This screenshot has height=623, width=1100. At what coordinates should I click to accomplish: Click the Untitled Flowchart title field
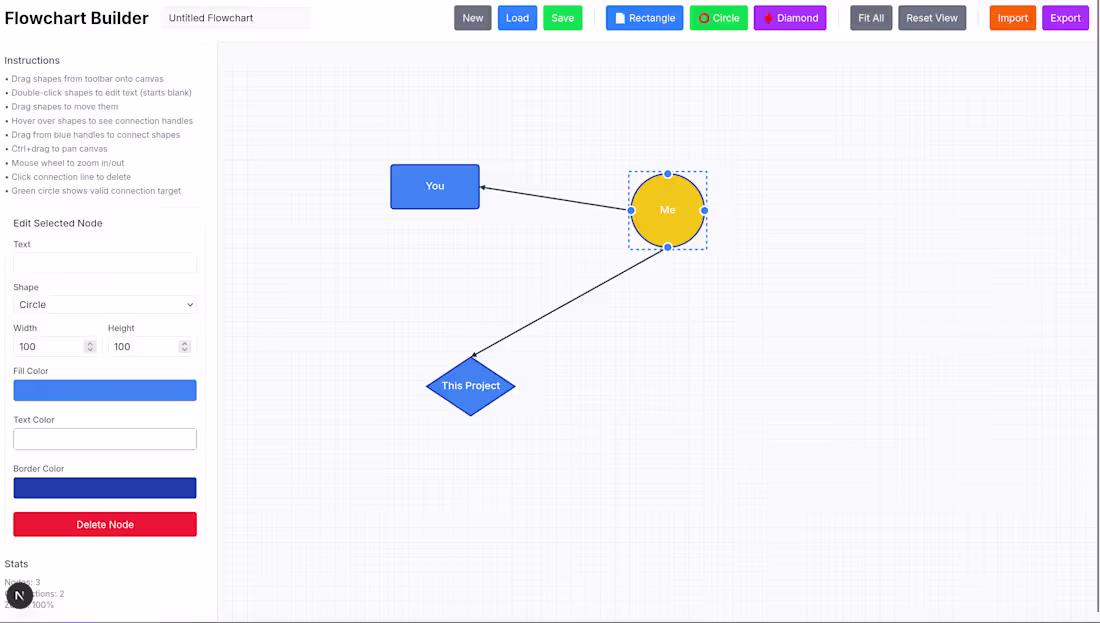[236, 18]
